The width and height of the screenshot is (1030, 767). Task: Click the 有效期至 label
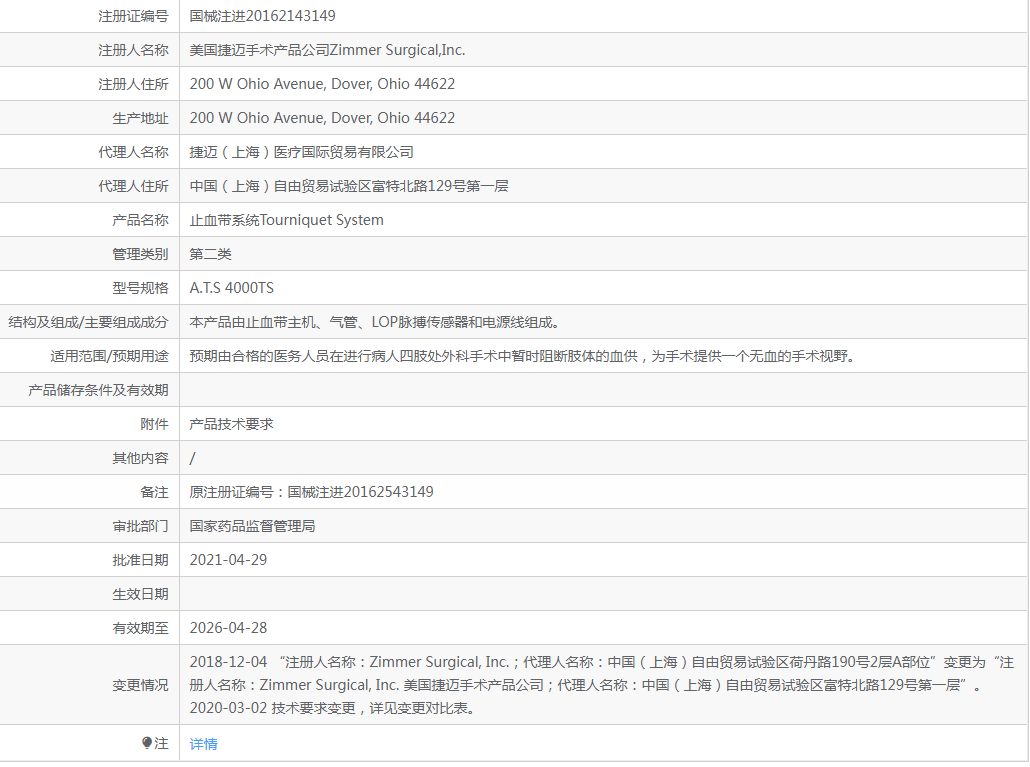tap(140, 628)
